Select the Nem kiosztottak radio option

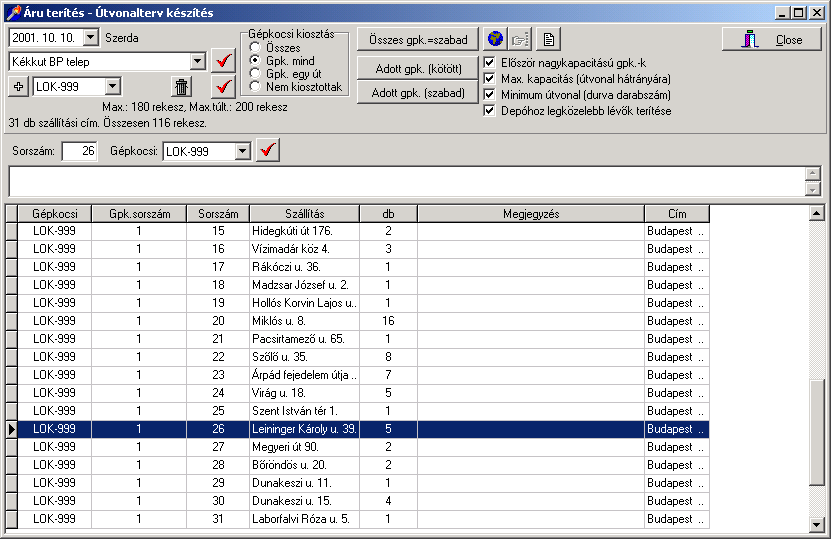click(256, 87)
